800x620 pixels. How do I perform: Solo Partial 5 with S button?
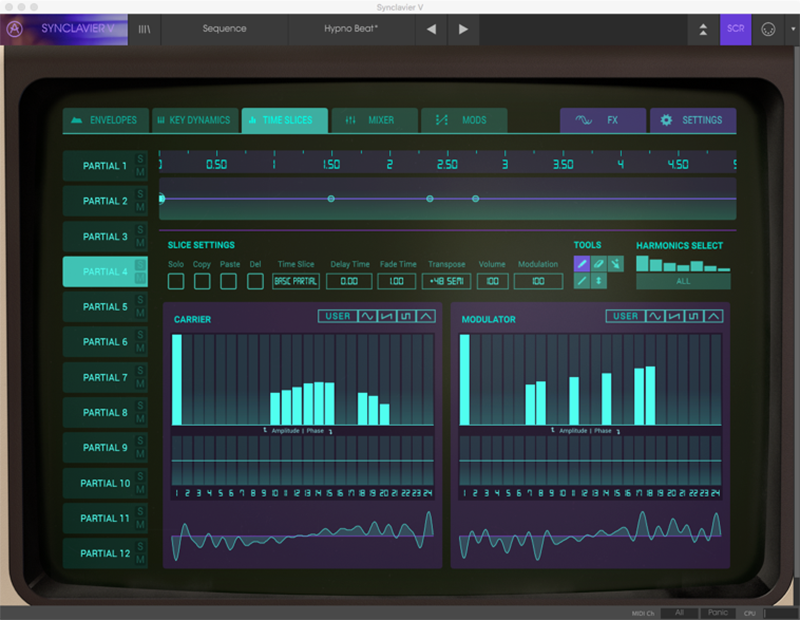140,300
